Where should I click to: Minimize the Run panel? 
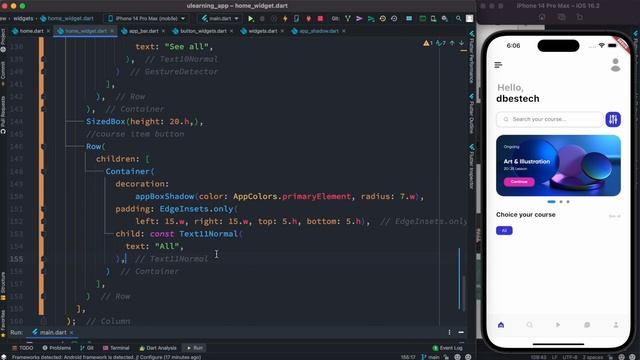[x=461, y=332]
